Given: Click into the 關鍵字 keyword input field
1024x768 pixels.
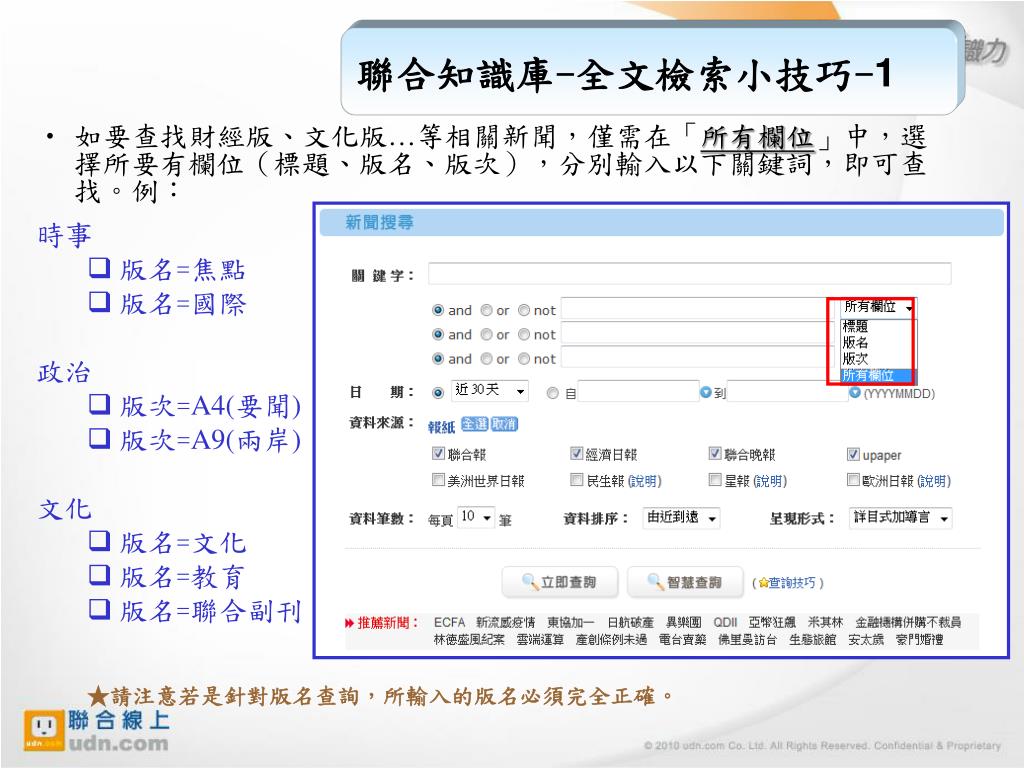Looking at the screenshot, I should tap(690, 274).
